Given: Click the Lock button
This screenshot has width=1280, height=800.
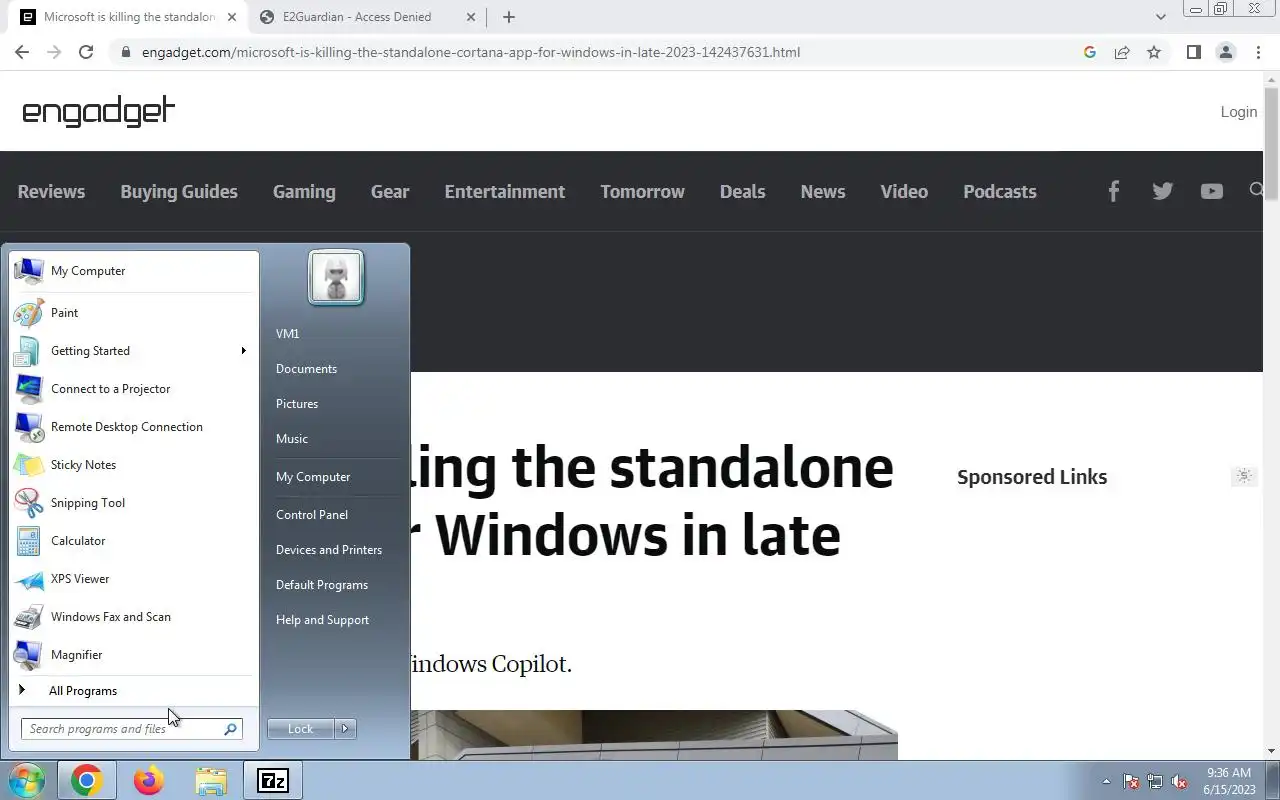Looking at the screenshot, I should 301,729.
